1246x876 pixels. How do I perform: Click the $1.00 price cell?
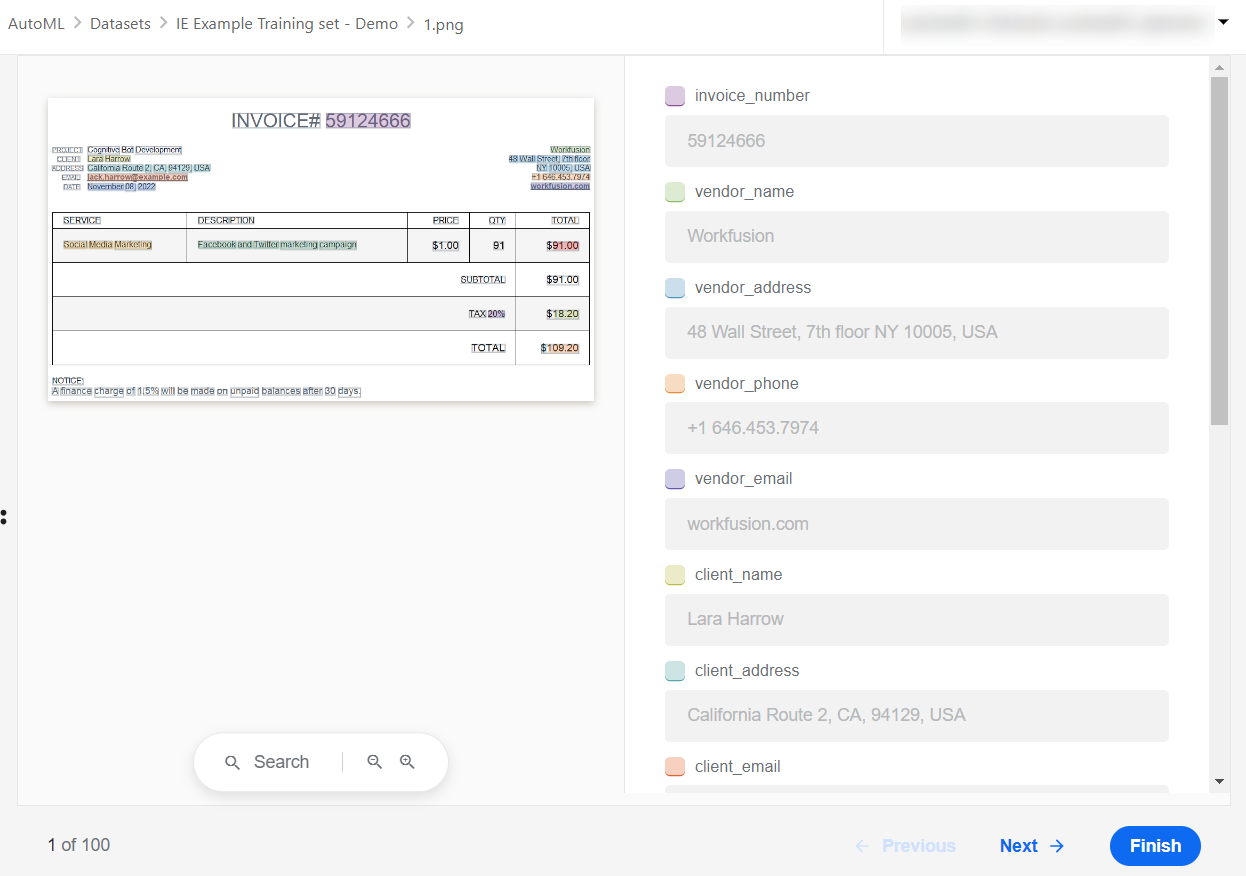pos(446,245)
